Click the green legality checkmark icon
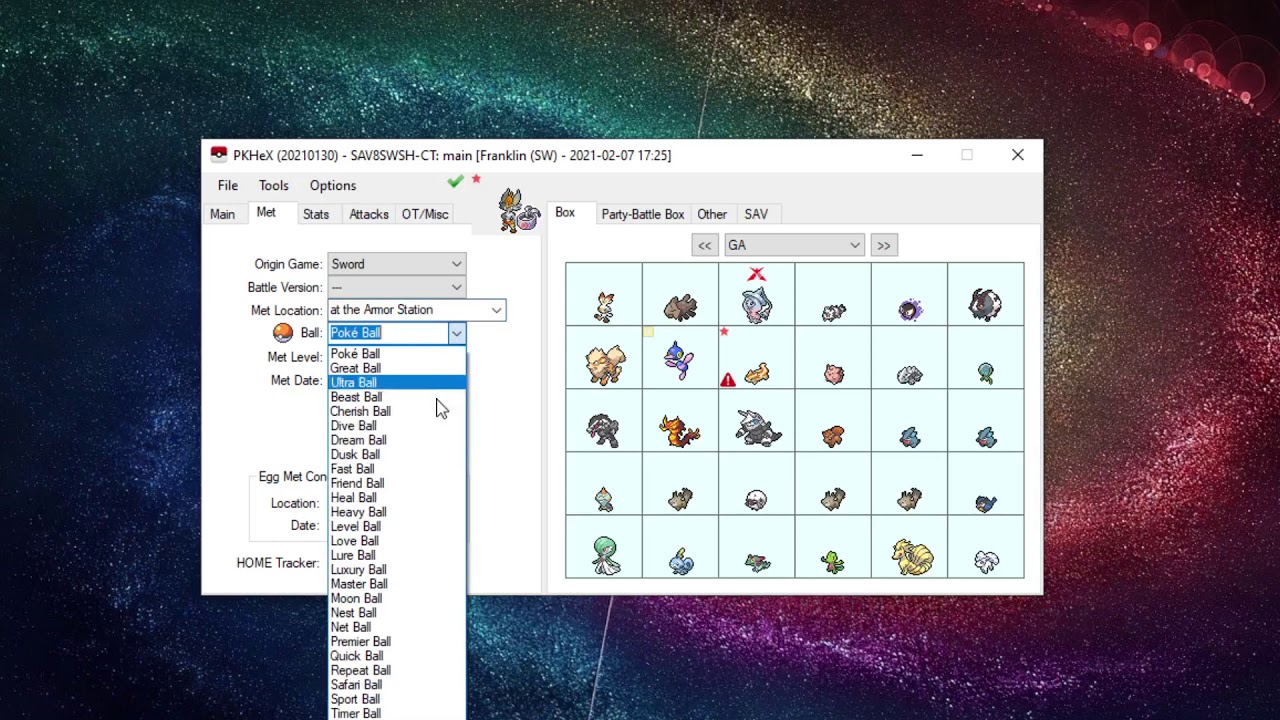 [455, 181]
